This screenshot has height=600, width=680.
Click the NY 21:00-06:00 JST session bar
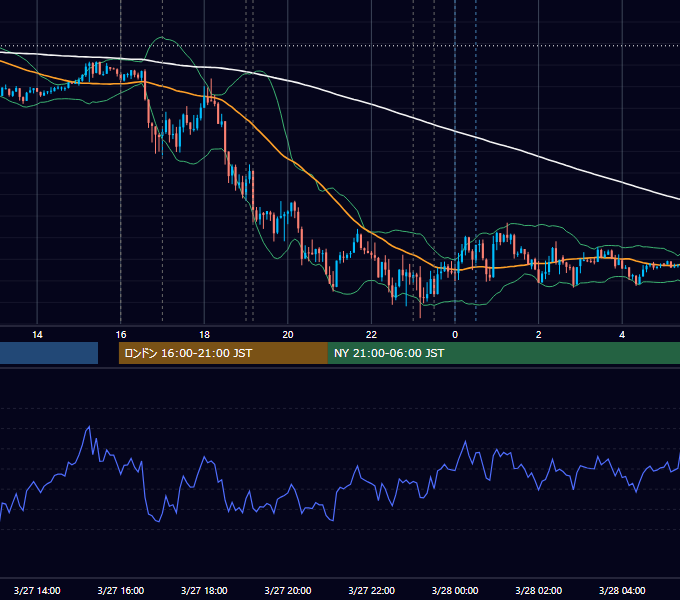[504, 353]
